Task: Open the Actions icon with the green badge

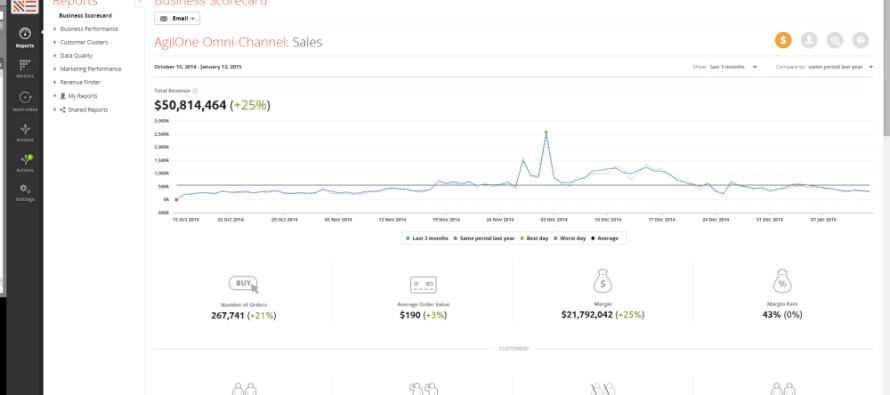Action: click(24, 163)
